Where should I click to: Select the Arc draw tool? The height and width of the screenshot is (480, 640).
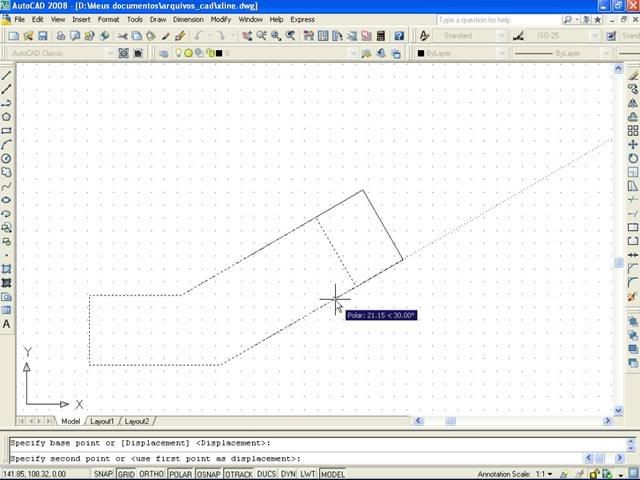click(x=6, y=145)
